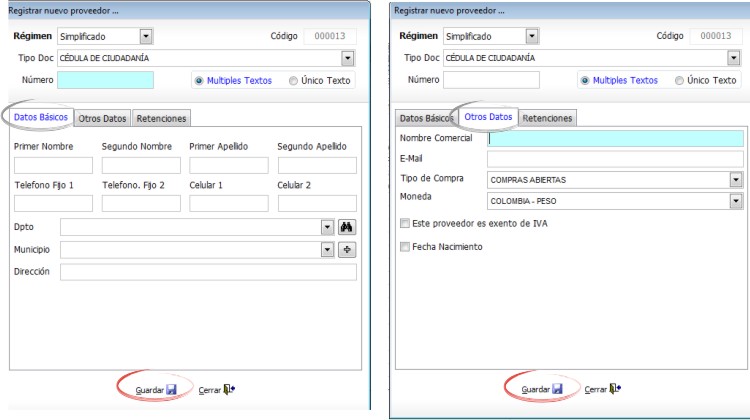This screenshot has width=750, height=420.
Task: Click binoculars search icon next to Dpto
Action: click(x=347, y=227)
